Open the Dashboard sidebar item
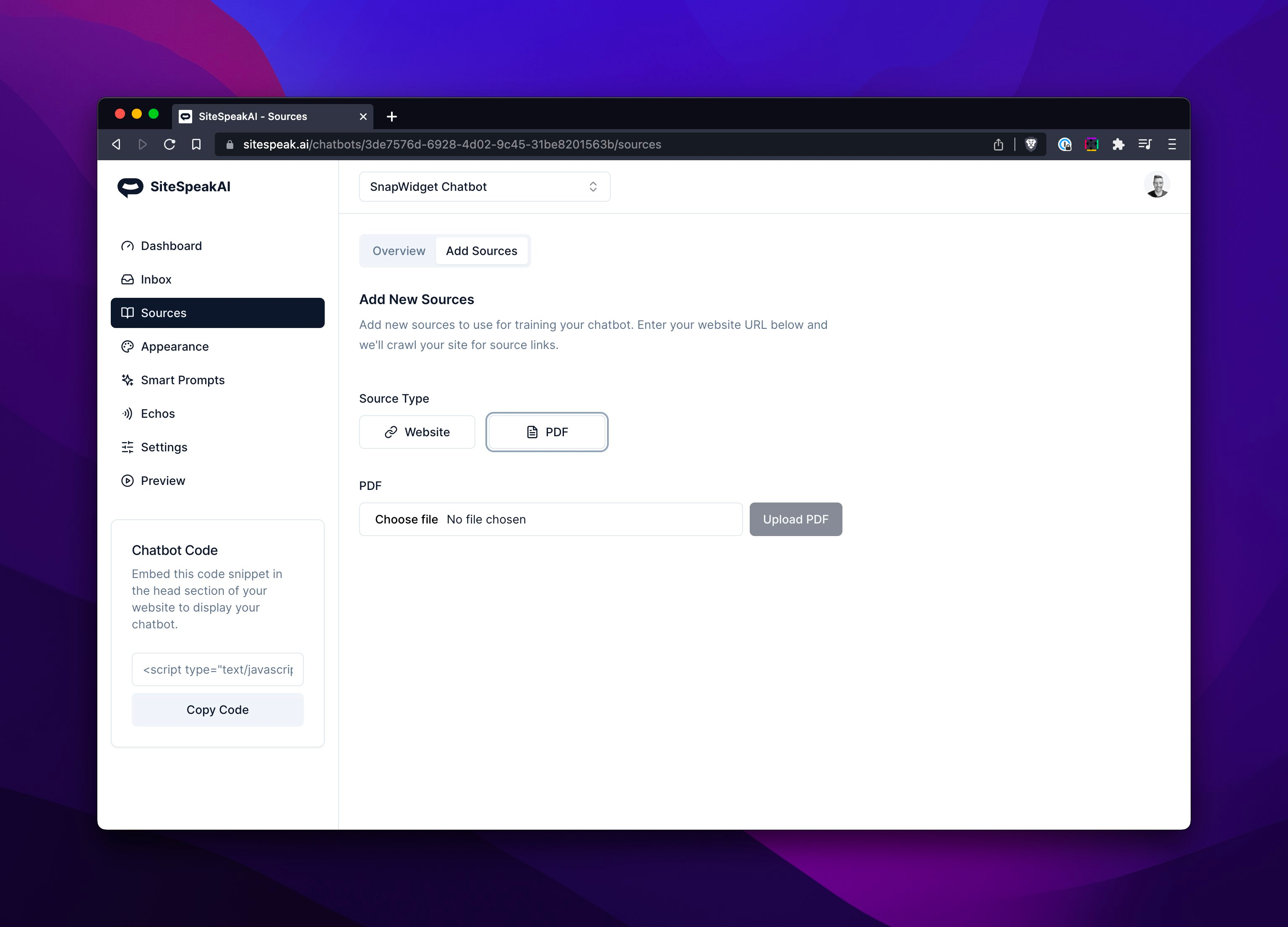Image resolution: width=1288 pixels, height=927 pixels. (171, 246)
